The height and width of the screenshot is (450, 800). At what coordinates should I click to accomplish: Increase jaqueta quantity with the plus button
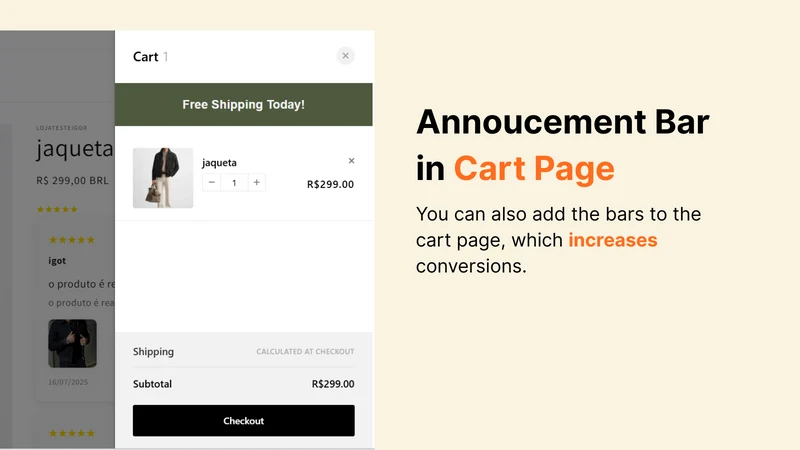pos(257,182)
